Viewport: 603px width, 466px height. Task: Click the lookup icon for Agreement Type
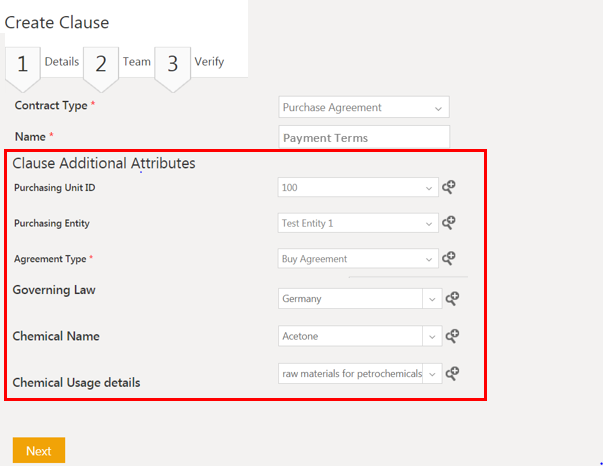coord(449,259)
